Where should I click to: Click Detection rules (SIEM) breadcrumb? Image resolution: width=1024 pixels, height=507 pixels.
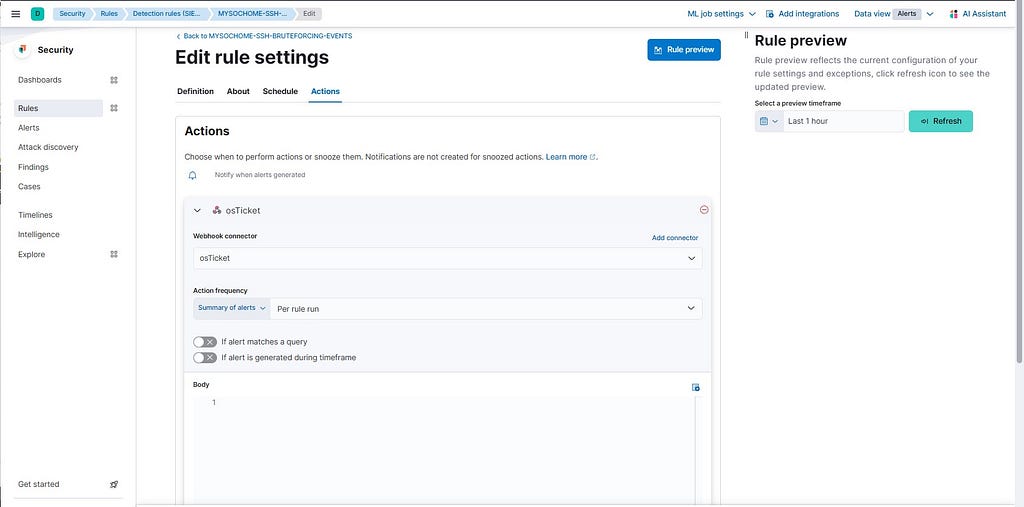[167, 14]
